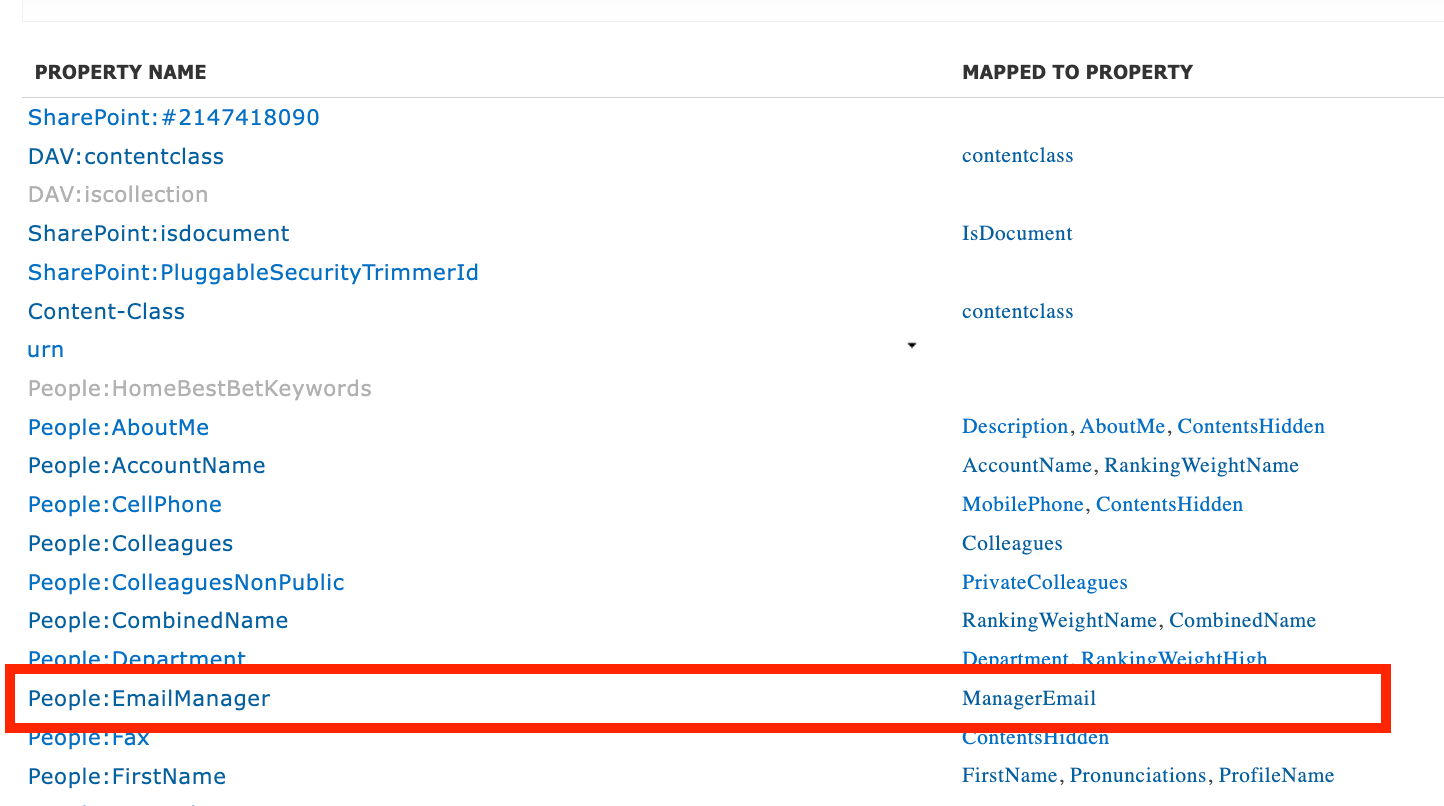1444x806 pixels.
Task: Open the Description managed property
Action: (x=1015, y=426)
